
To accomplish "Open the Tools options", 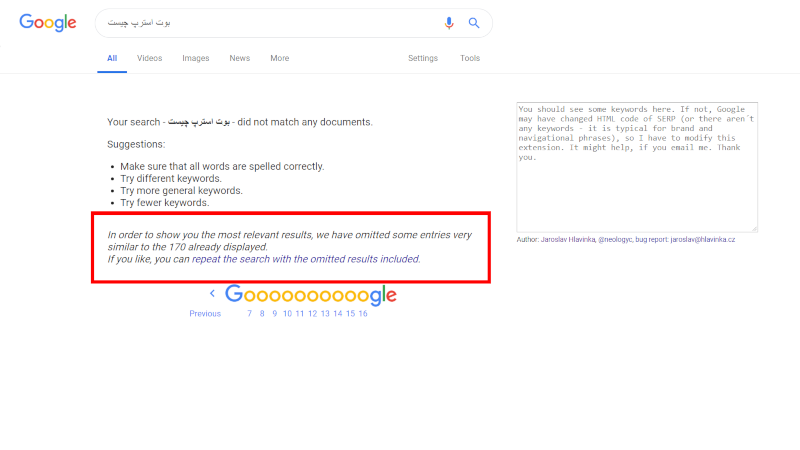I will pos(470,58).
